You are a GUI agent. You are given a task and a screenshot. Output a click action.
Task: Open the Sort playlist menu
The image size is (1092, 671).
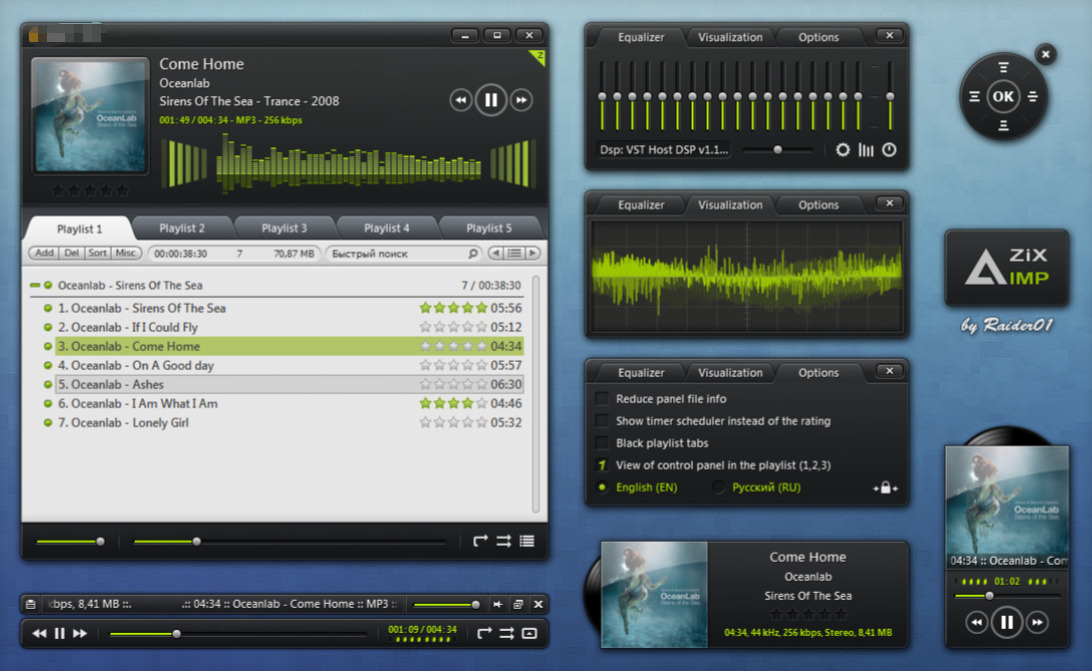coord(98,253)
